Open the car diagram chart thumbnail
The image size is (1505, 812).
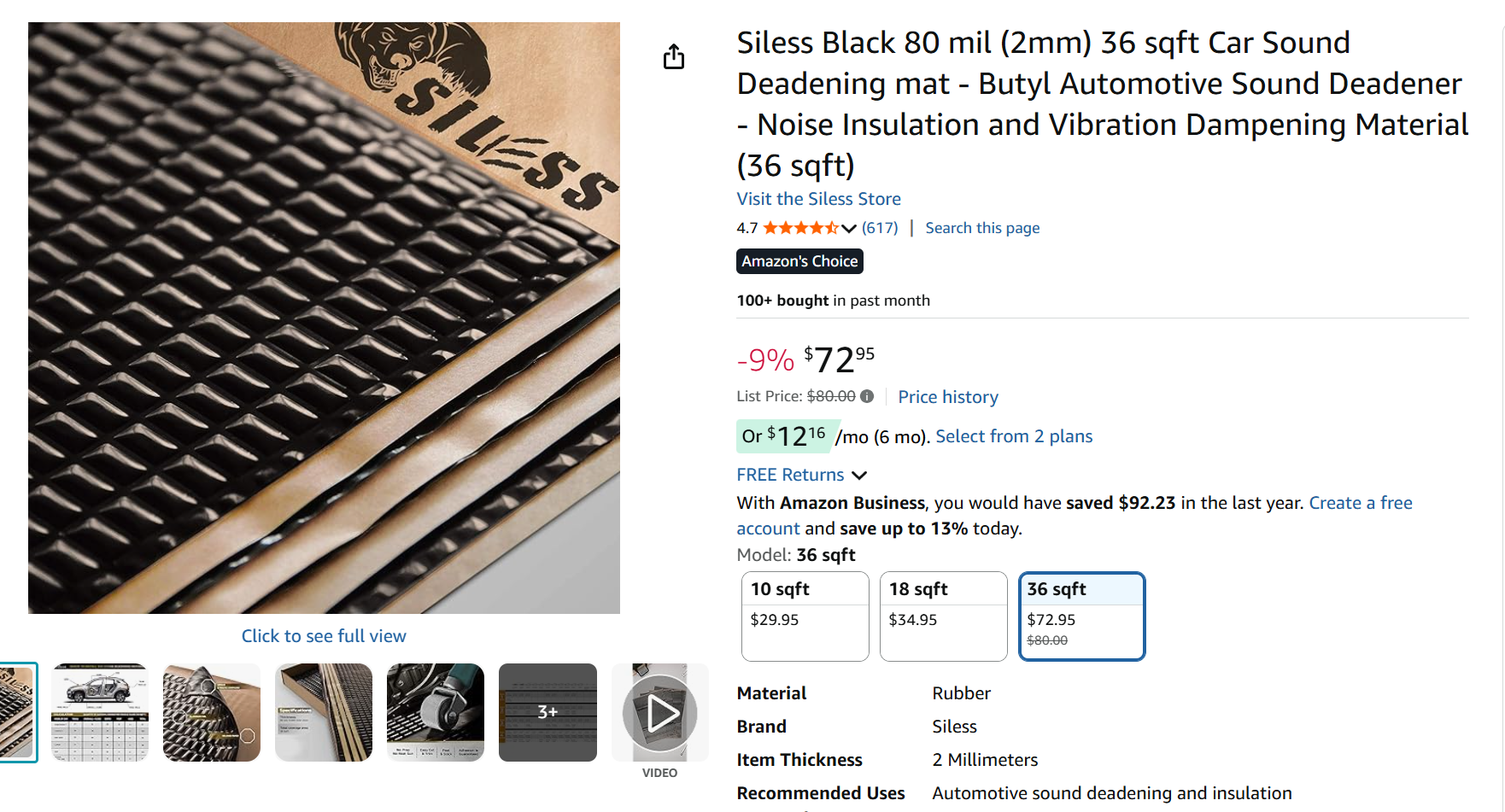pos(100,713)
